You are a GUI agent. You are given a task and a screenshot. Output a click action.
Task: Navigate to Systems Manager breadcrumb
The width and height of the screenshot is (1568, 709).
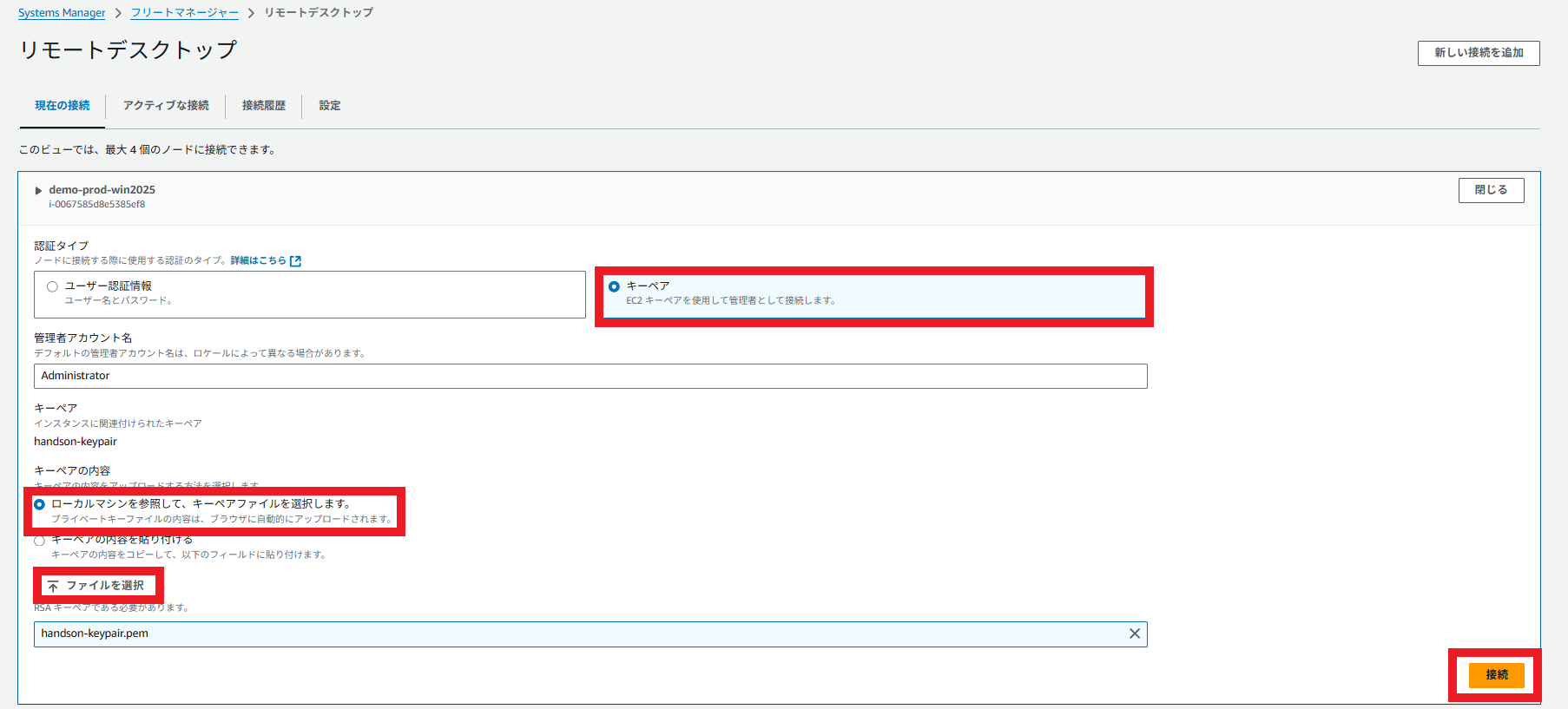[x=62, y=13]
